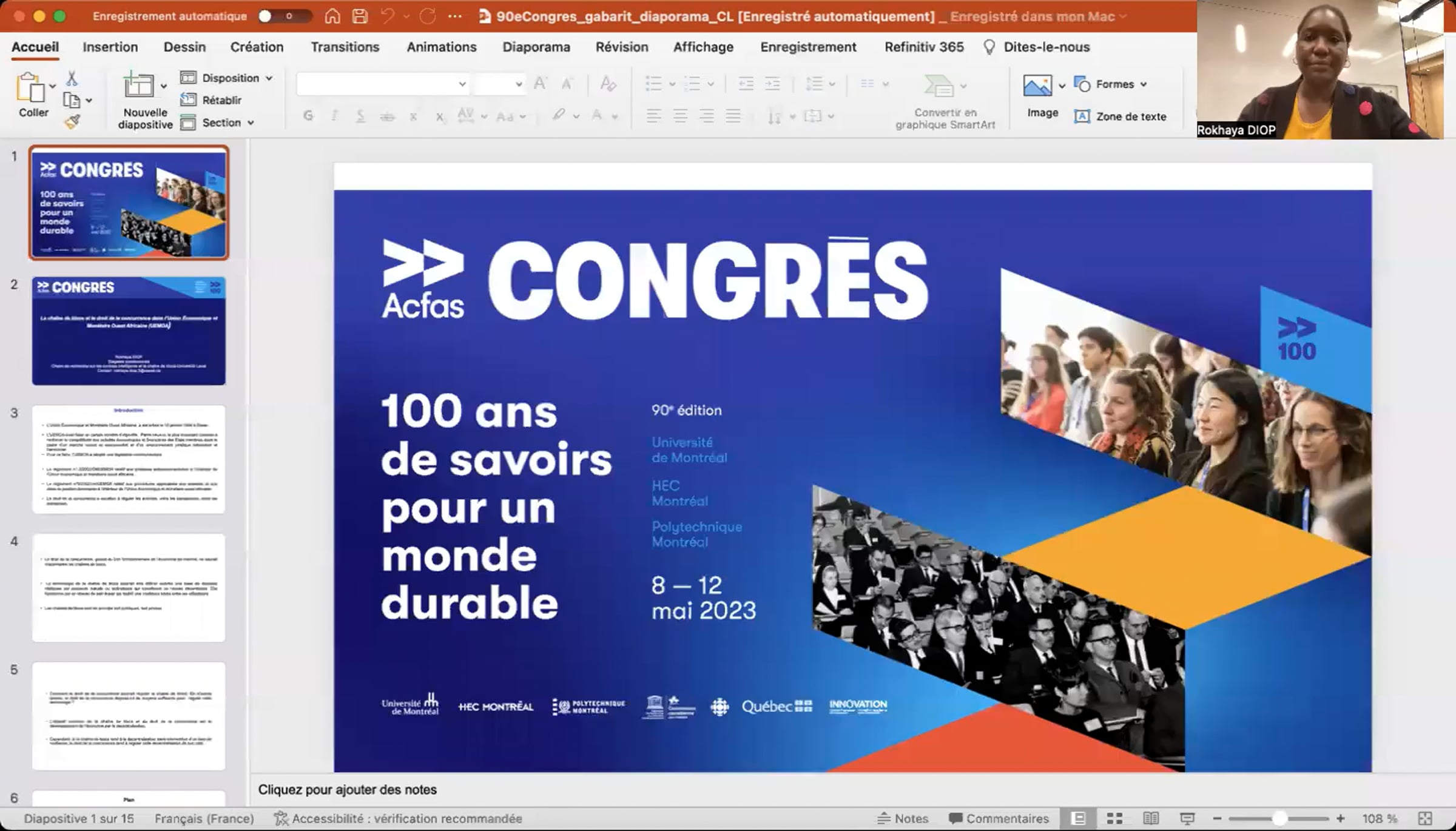
Task: Click the decrease indent icon
Action: (746, 84)
